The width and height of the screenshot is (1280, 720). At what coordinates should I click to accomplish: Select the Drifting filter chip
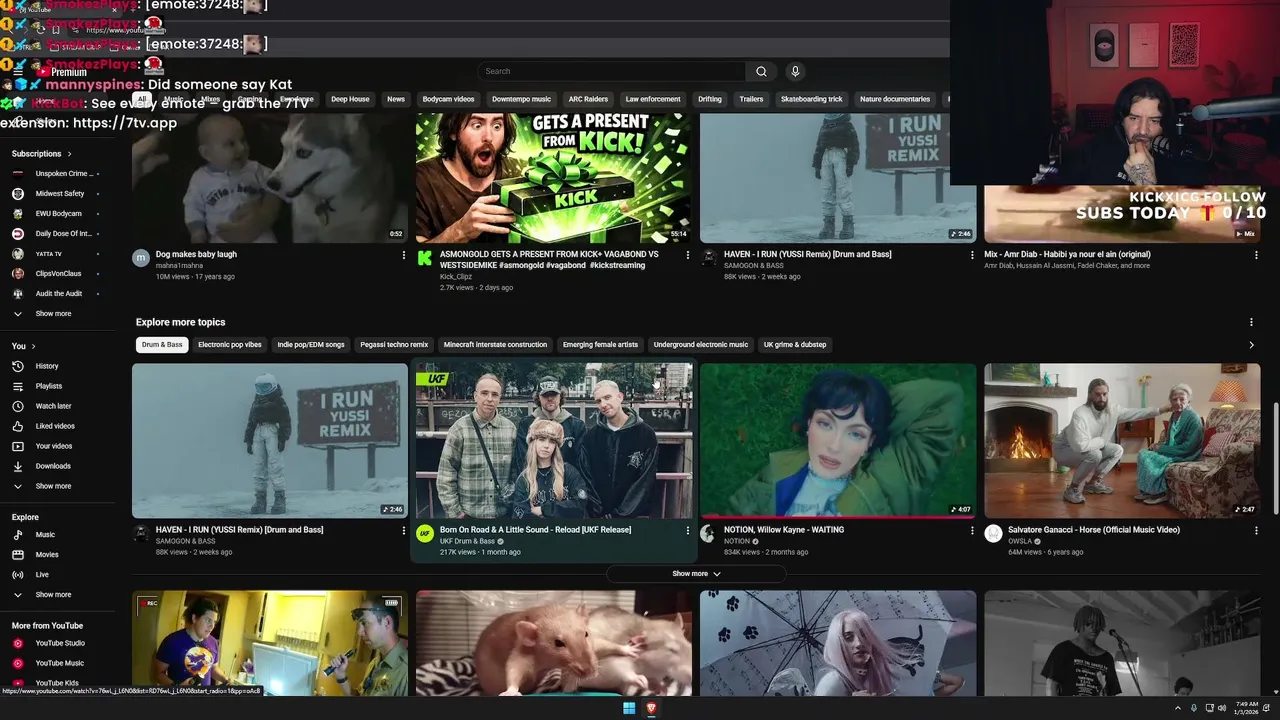[710, 99]
